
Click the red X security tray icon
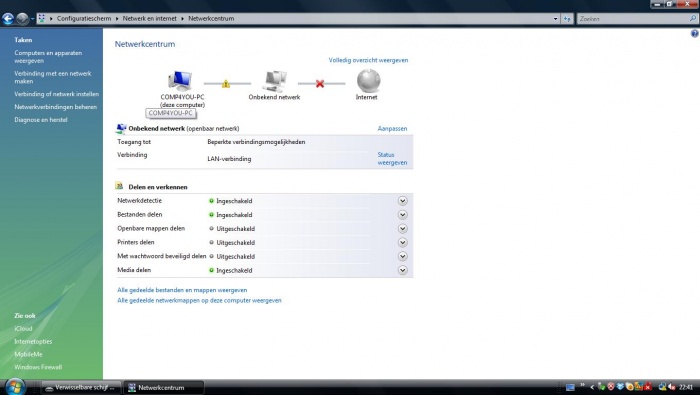pyautogui.click(x=648, y=387)
